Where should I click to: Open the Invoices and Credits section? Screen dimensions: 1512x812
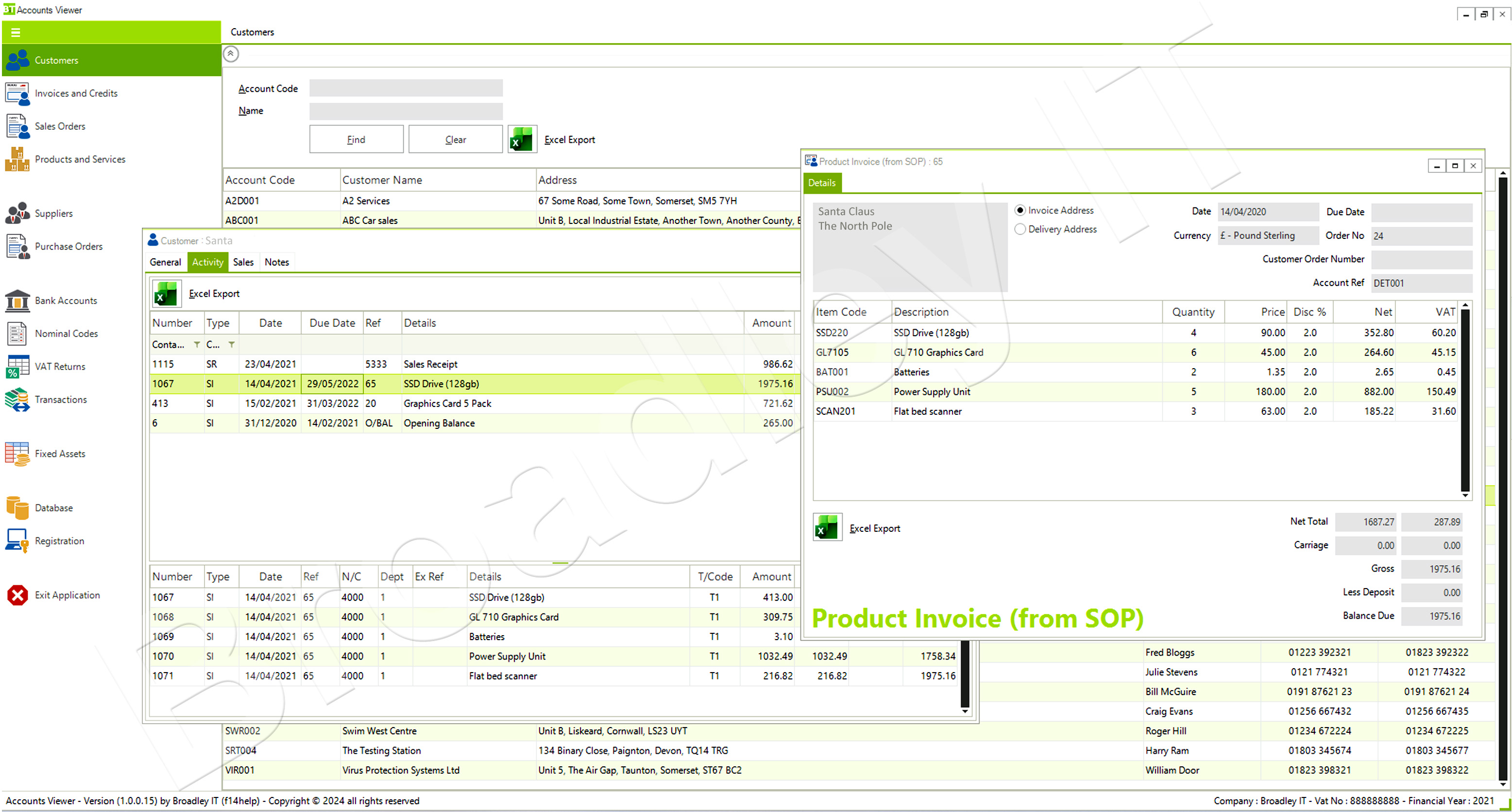pyautogui.click(x=76, y=93)
